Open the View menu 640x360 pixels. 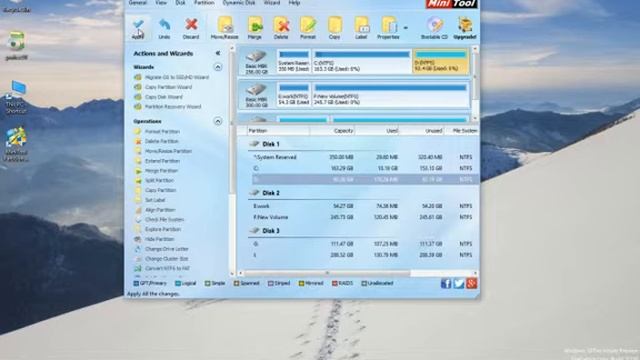(161, 3)
